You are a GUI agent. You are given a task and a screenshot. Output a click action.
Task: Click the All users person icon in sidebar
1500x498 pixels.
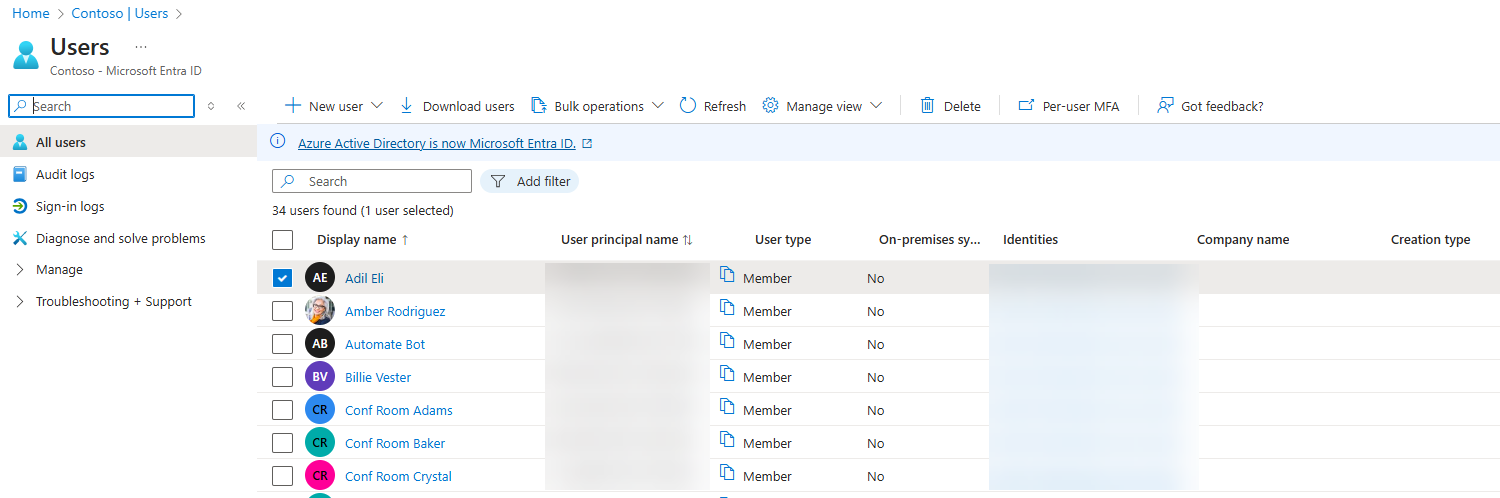(20, 142)
